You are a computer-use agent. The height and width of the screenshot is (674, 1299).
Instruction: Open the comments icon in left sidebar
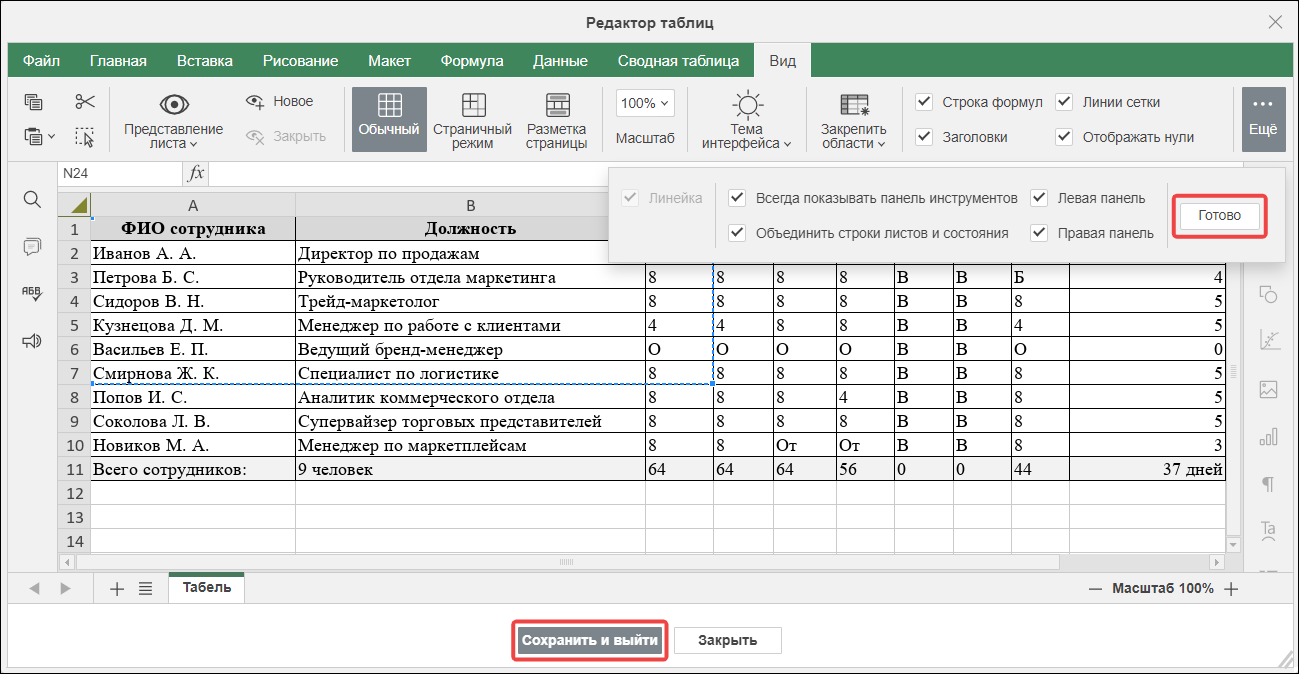[x=32, y=246]
